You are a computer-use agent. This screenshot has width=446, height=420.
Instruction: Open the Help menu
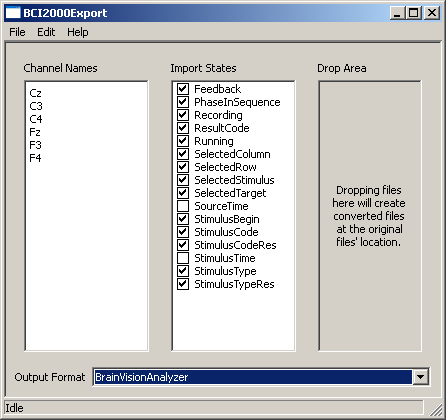coord(78,32)
